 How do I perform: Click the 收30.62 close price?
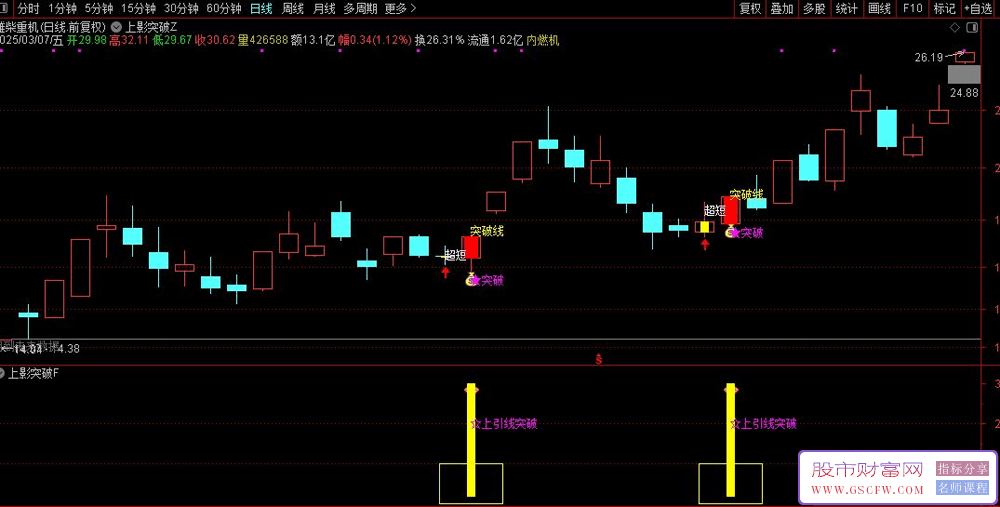pos(215,40)
